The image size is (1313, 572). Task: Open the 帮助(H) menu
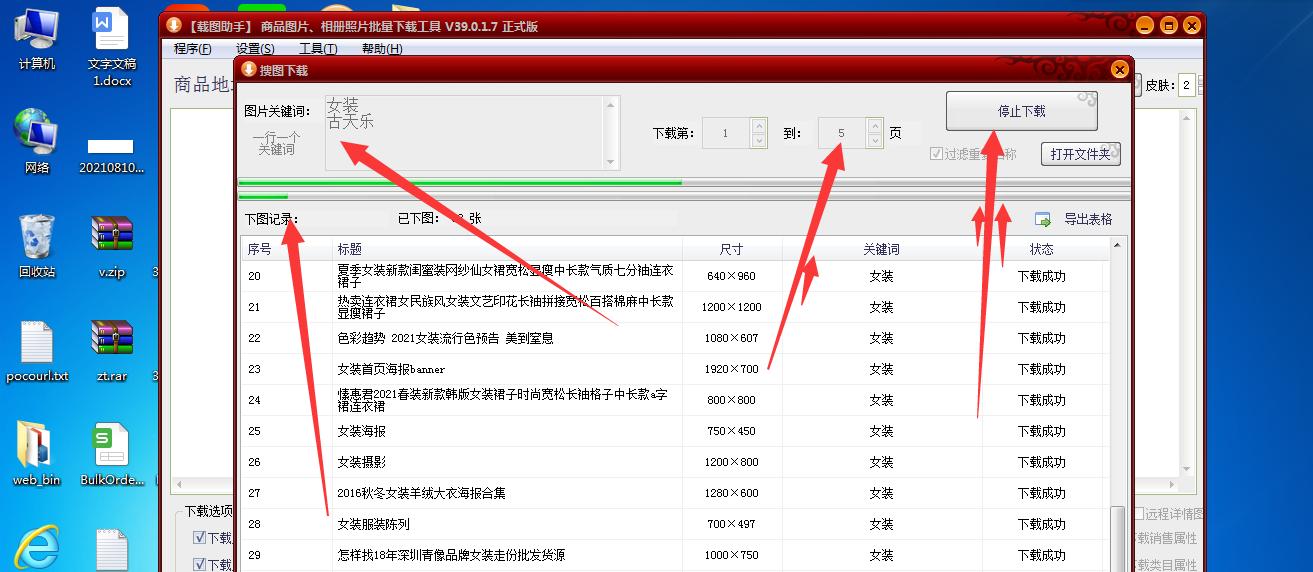point(382,48)
